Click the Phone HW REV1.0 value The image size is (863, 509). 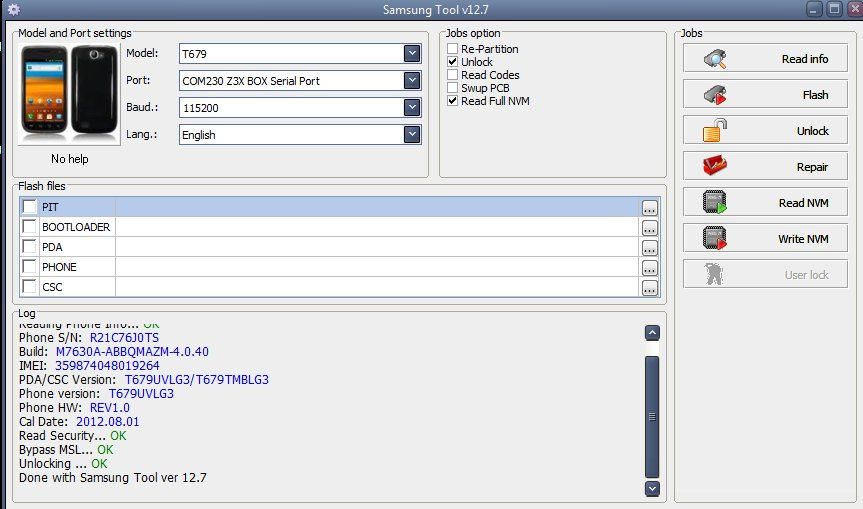pyautogui.click(x=110, y=408)
